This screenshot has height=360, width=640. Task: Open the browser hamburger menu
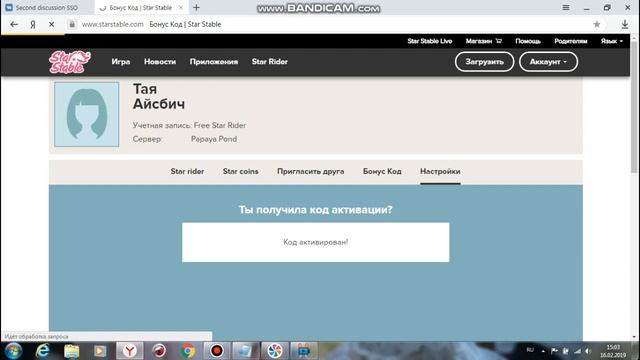566,7
